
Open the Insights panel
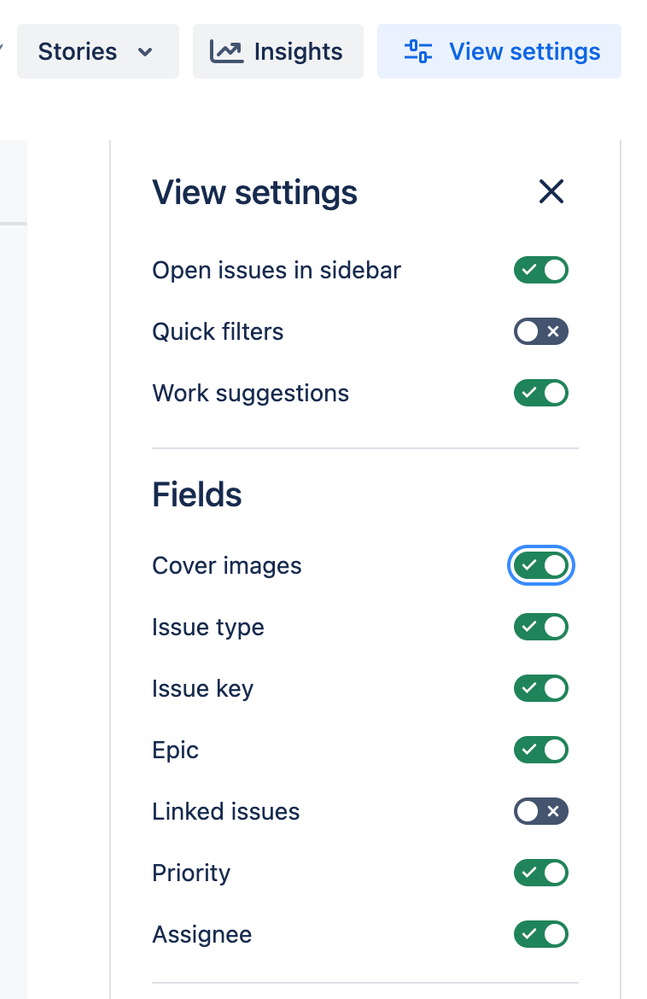click(278, 52)
